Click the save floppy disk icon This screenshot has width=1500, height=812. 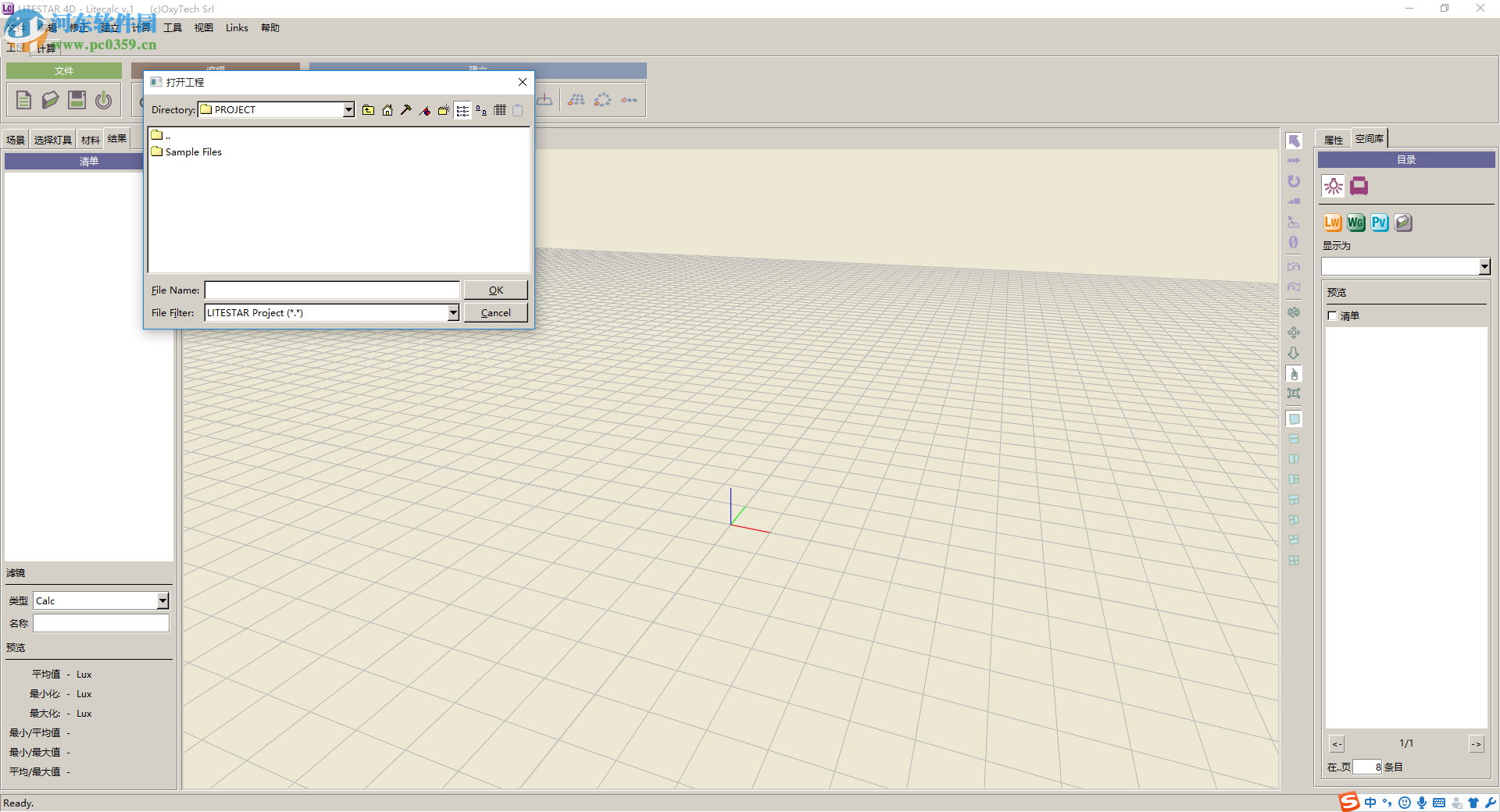77,100
